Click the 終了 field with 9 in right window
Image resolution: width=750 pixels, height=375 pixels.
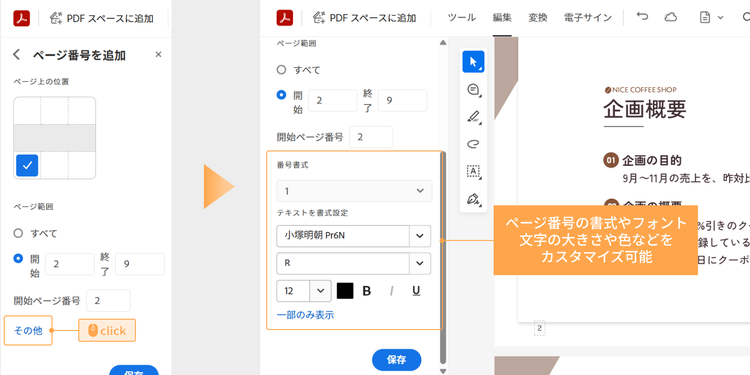[x=402, y=100]
